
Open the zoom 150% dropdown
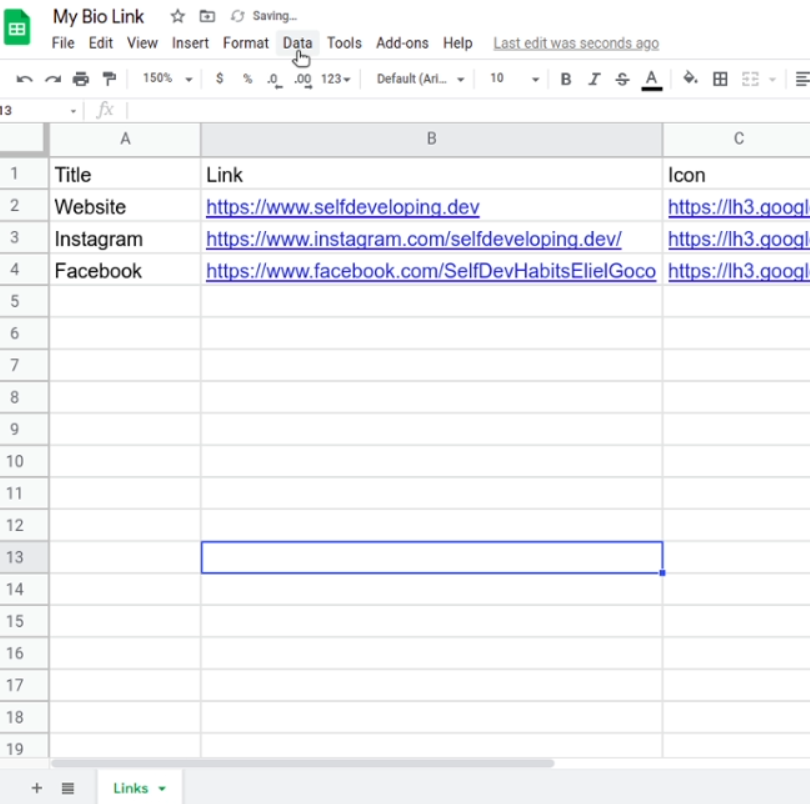(167, 79)
